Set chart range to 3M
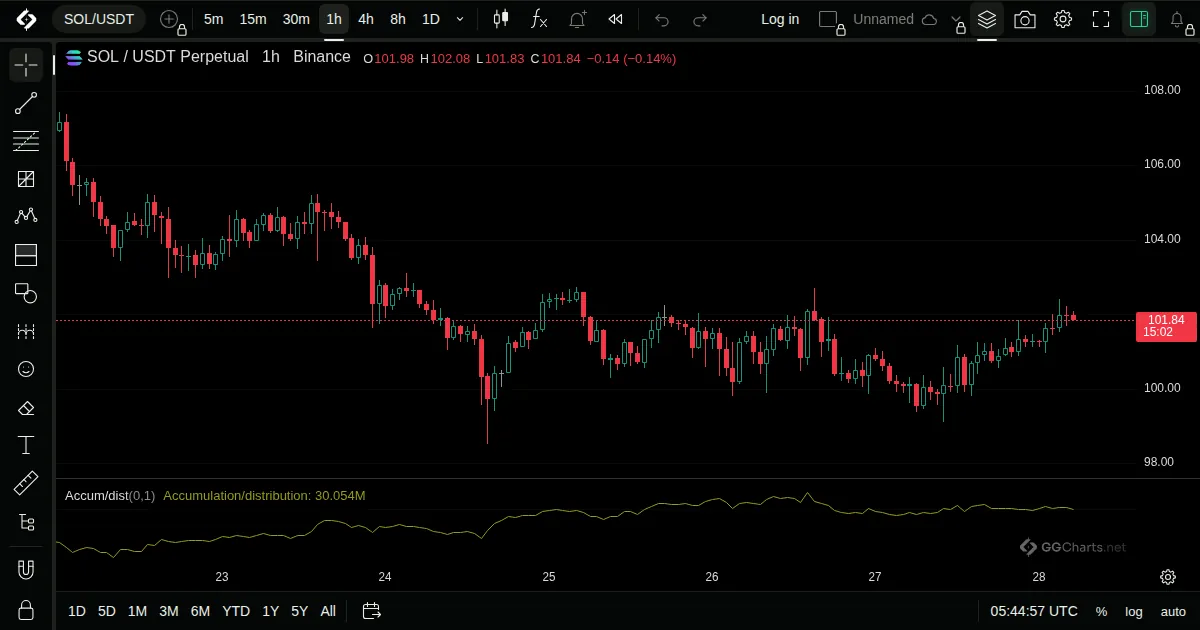The height and width of the screenshot is (630, 1200). [169, 611]
